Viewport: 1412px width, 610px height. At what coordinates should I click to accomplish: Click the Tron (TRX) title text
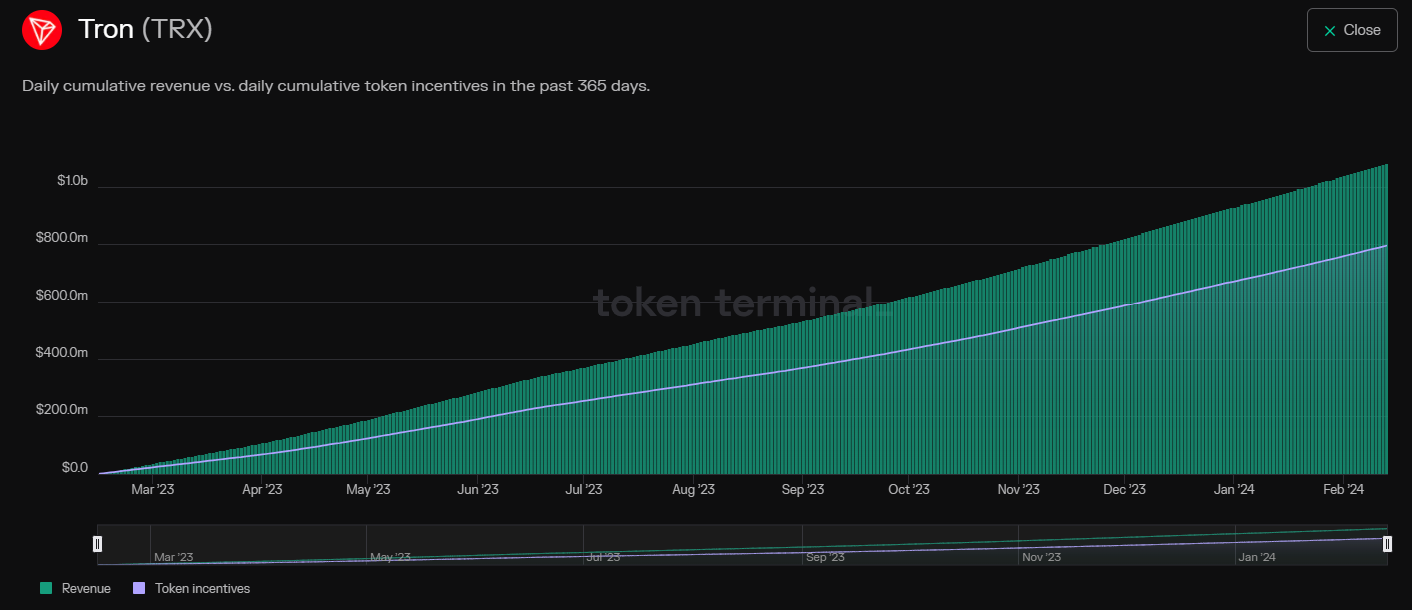point(146,30)
